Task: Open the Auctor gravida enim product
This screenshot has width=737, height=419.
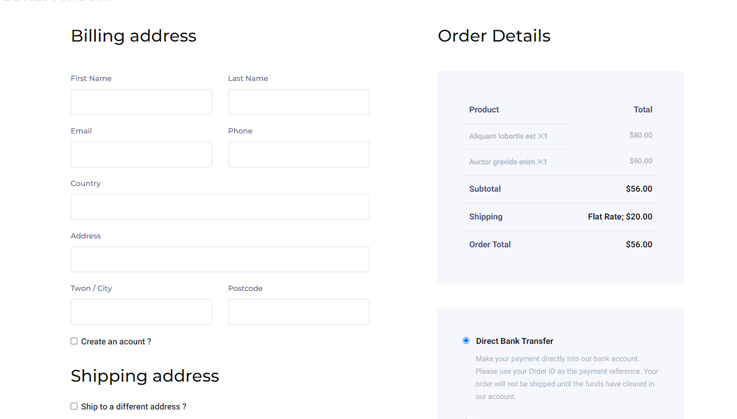Action: click(x=502, y=161)
